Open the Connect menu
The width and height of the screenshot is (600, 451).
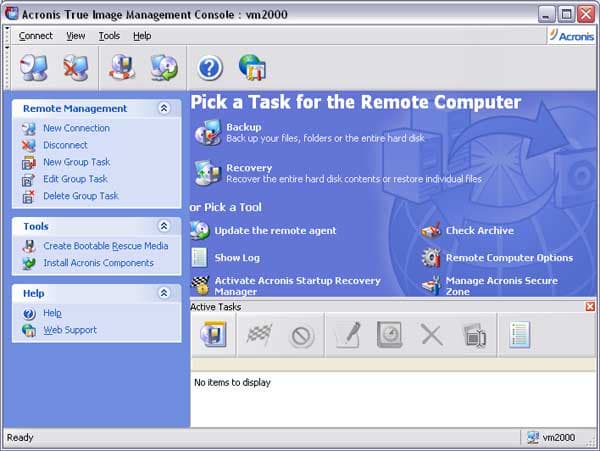coord(36,36)
